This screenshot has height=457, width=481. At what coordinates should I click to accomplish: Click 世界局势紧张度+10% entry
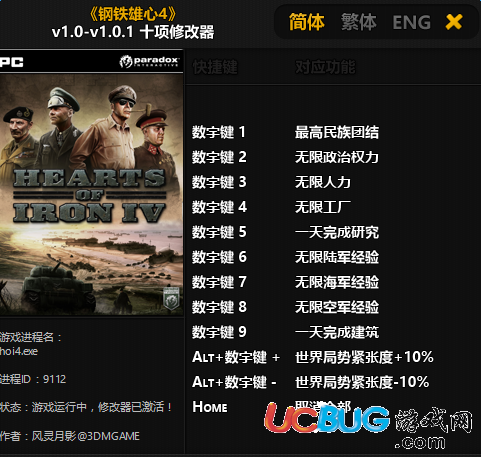pos(364,357)
